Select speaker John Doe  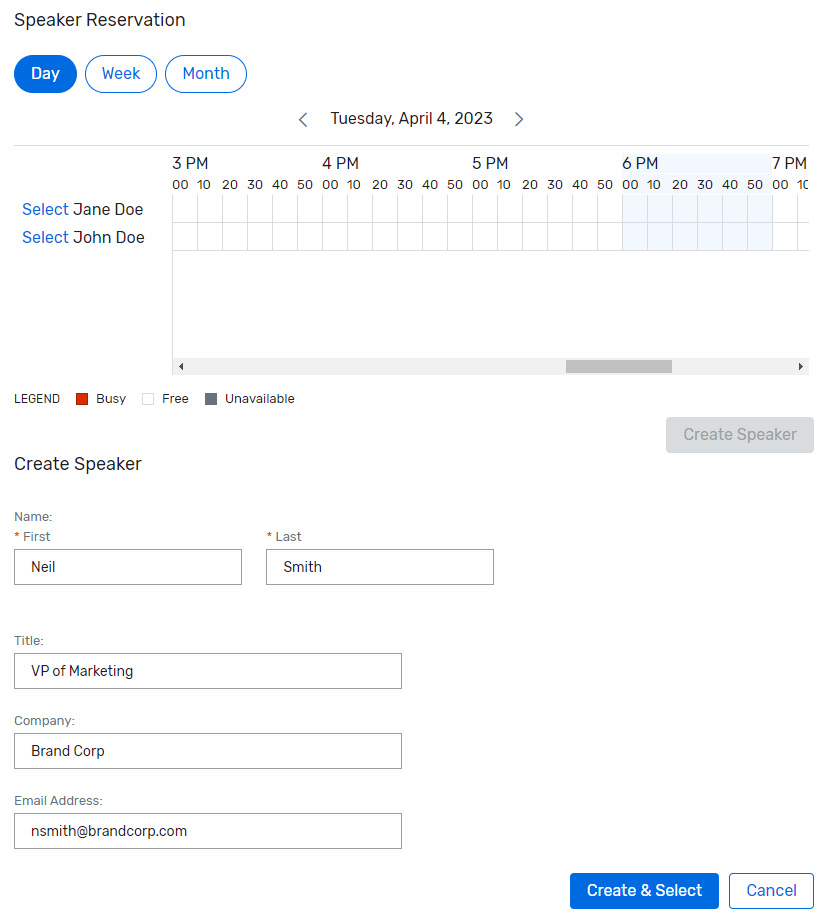point(45,237)
